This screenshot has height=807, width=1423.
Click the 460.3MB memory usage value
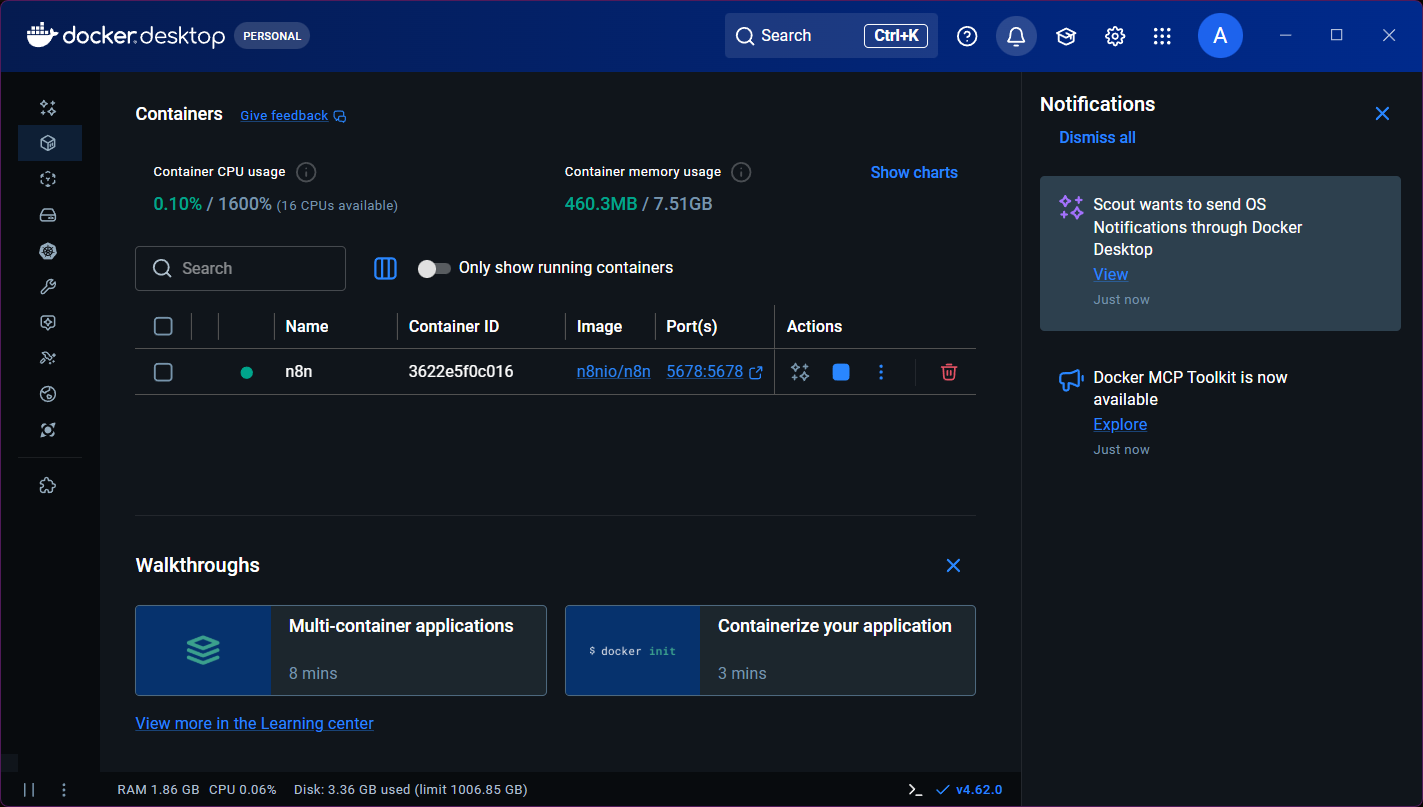(600, 204)
